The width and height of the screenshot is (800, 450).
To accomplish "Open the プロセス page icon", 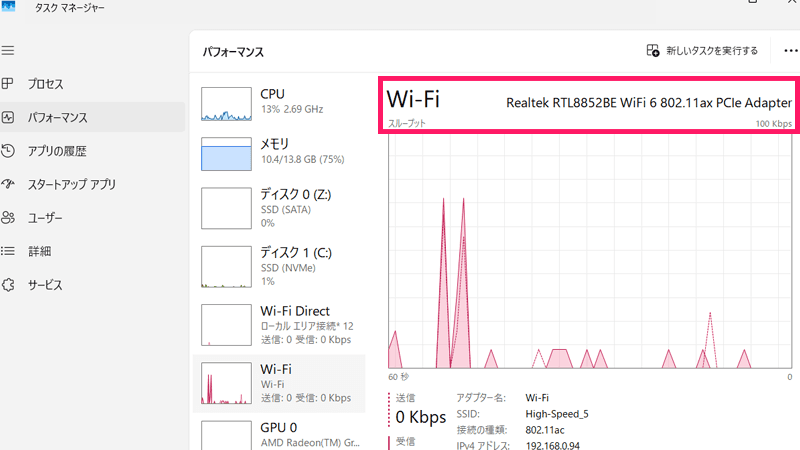I will (8, 84).
